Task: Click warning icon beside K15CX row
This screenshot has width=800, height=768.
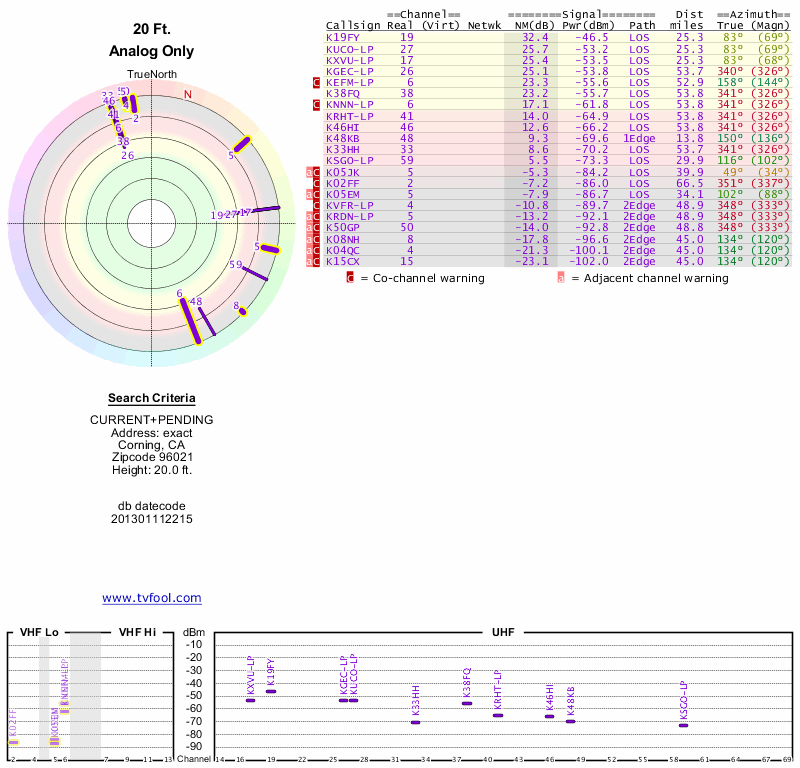Action: pos(317,261)
